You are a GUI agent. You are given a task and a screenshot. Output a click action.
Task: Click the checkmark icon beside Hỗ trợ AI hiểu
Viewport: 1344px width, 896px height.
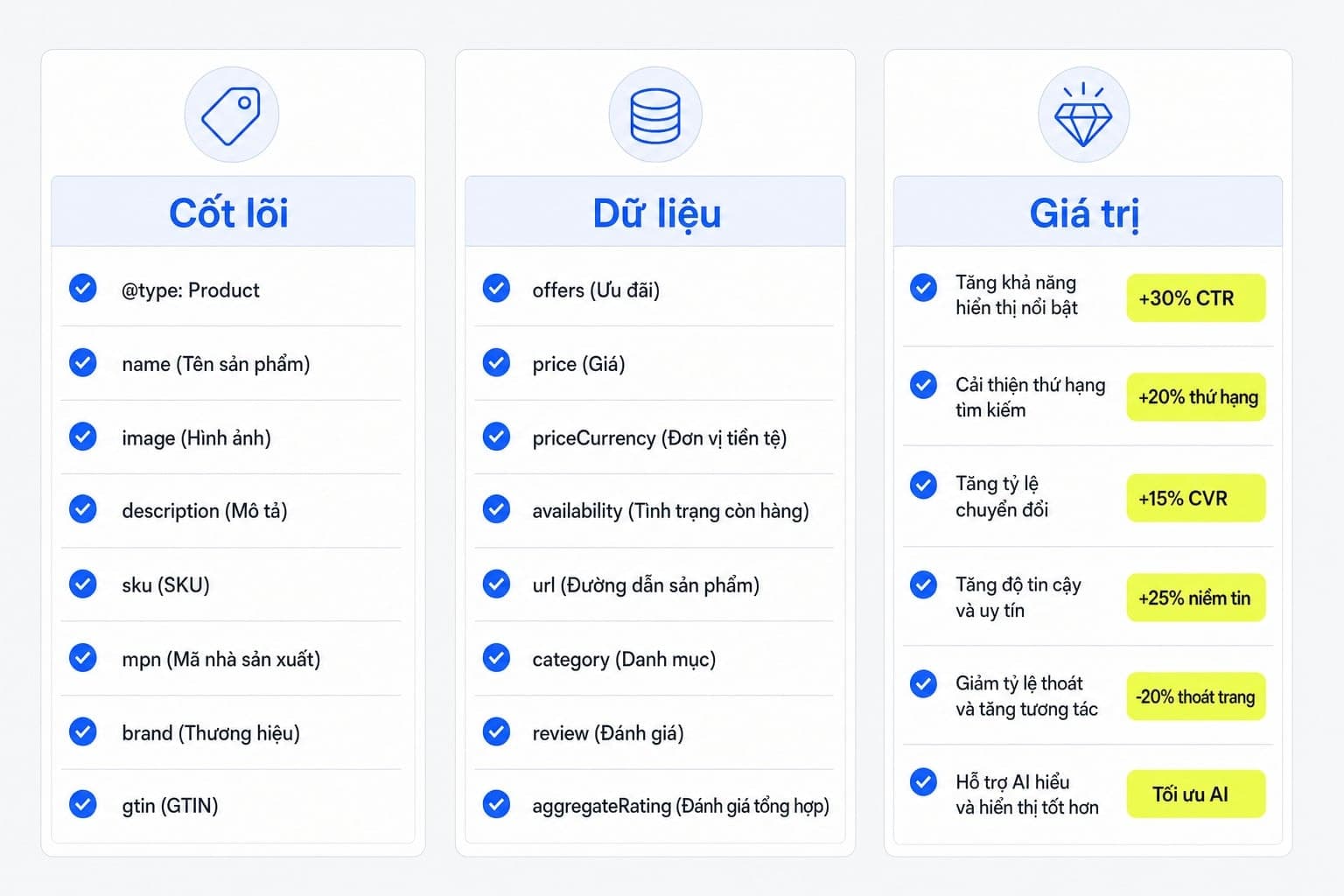pyautogui.click(x=923, y=781)
